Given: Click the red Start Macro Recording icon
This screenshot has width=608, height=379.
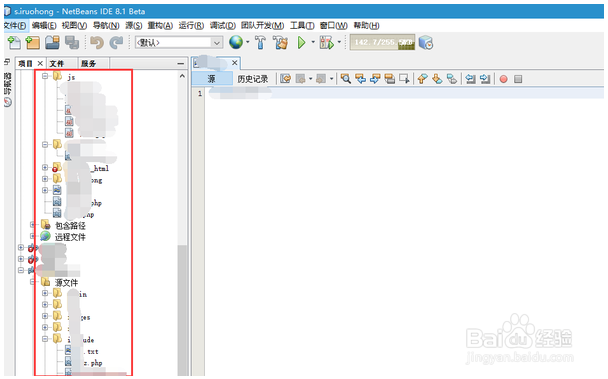Looking at the screenshot, I should point(503,79).
